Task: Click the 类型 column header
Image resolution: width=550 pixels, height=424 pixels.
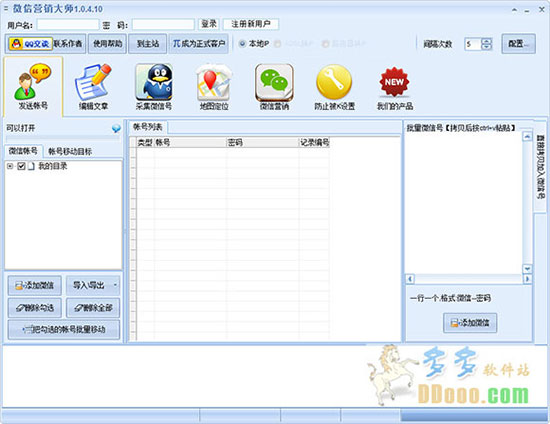Action: [x=145, y=142]
